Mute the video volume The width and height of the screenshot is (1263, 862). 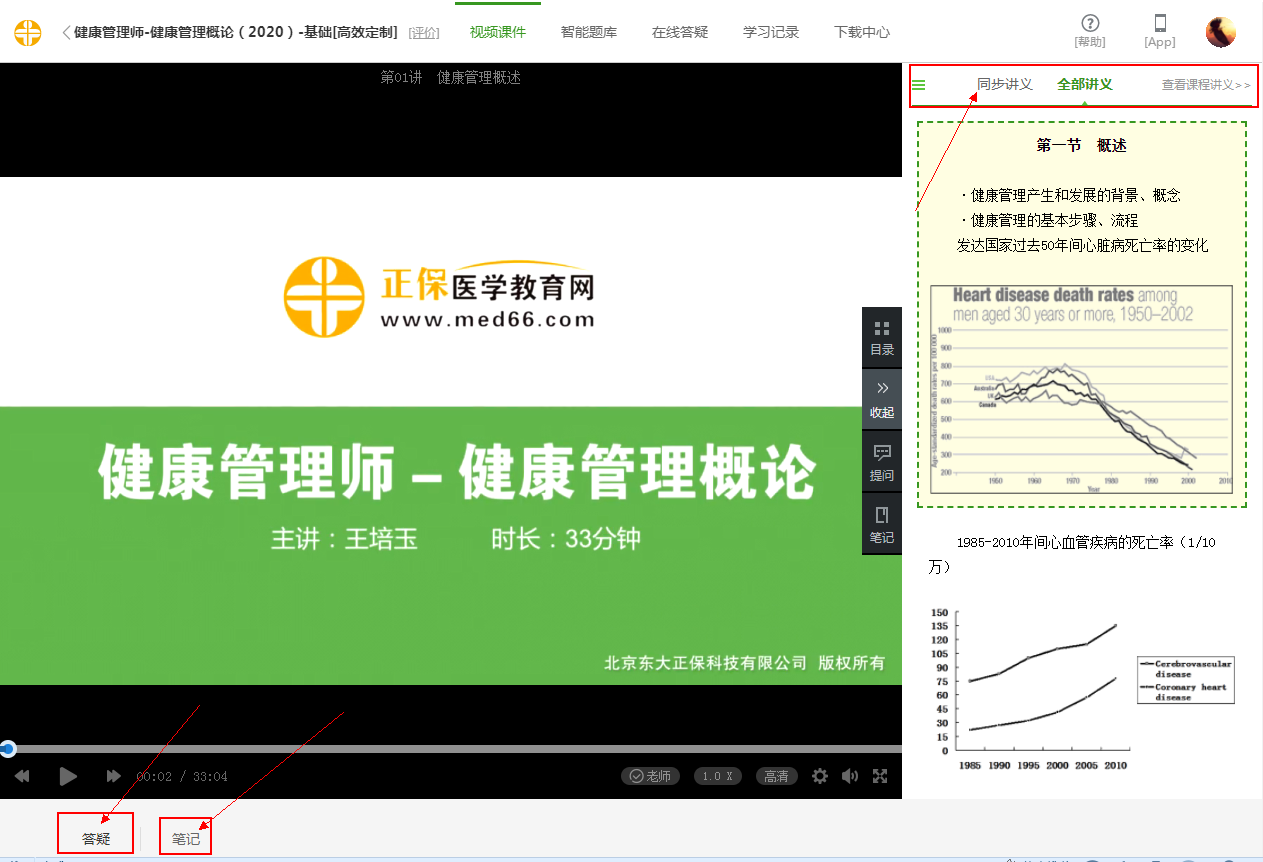pyautogui.click(x=850, y=776)
